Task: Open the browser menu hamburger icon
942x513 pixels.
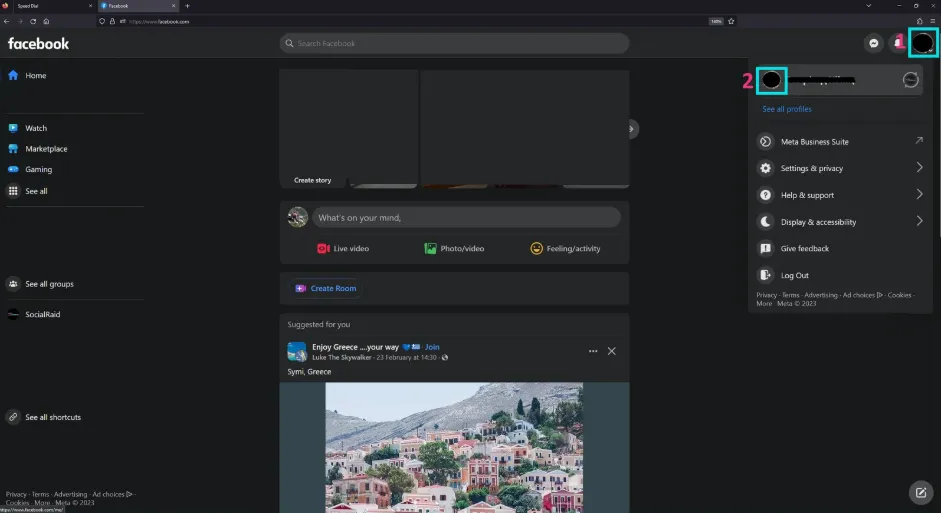Action: tap(933, 21)
